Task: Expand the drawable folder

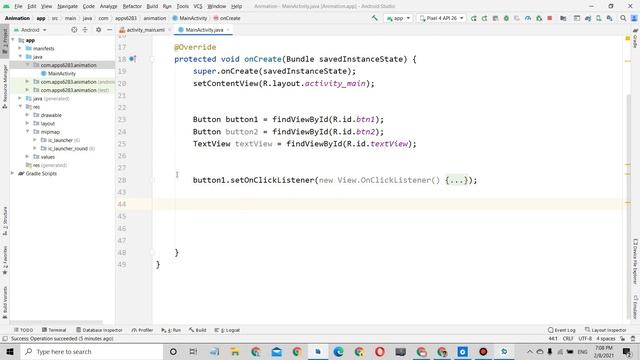Action: tap(27, 115)
